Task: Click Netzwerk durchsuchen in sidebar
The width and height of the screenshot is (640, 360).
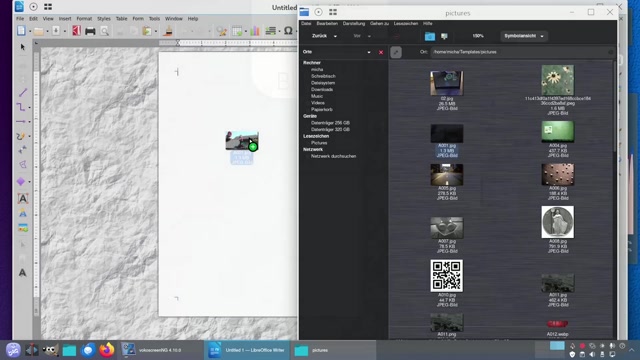Action: coord(333,156)
